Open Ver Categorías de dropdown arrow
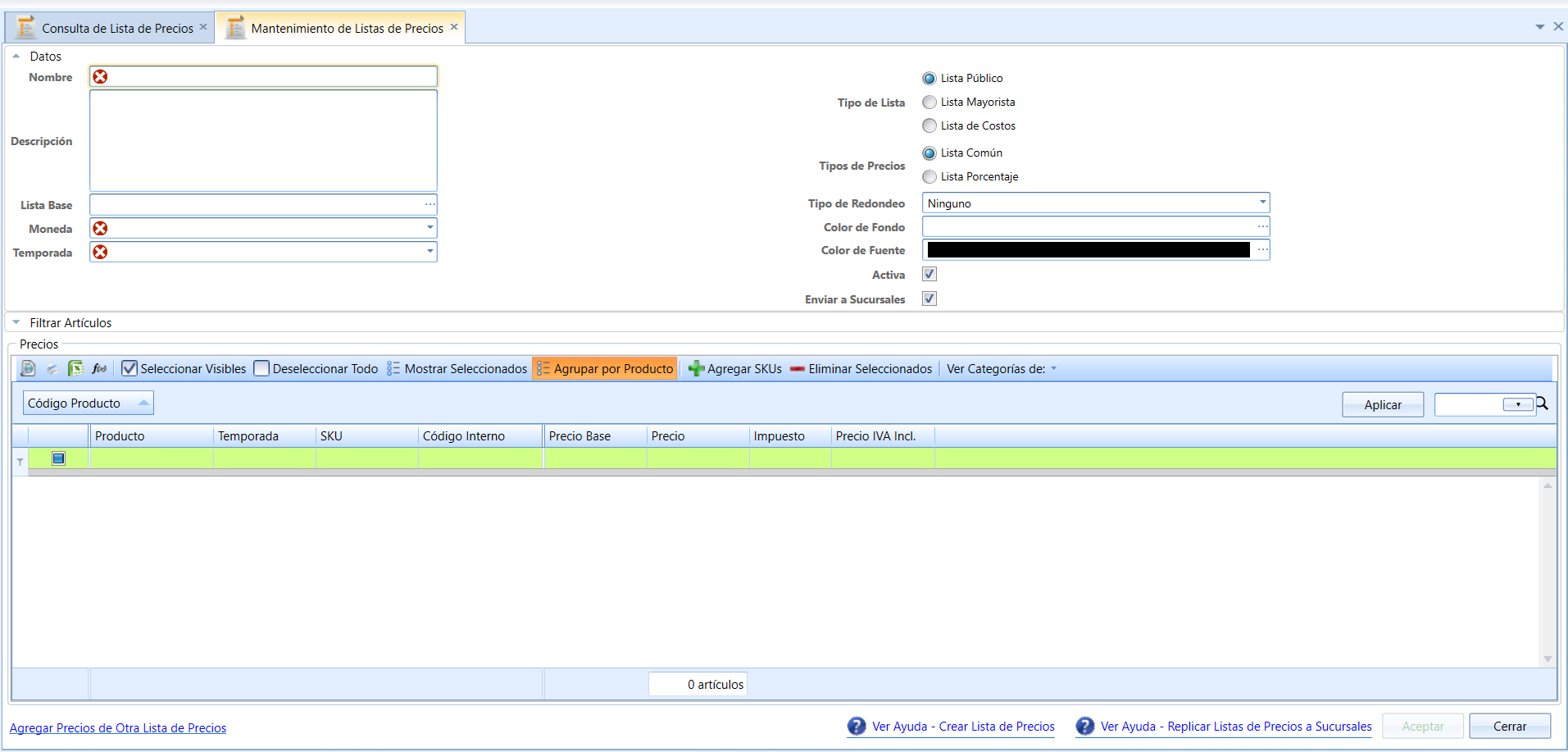This screenshot has height=752, width=1568. (1054, 369)
